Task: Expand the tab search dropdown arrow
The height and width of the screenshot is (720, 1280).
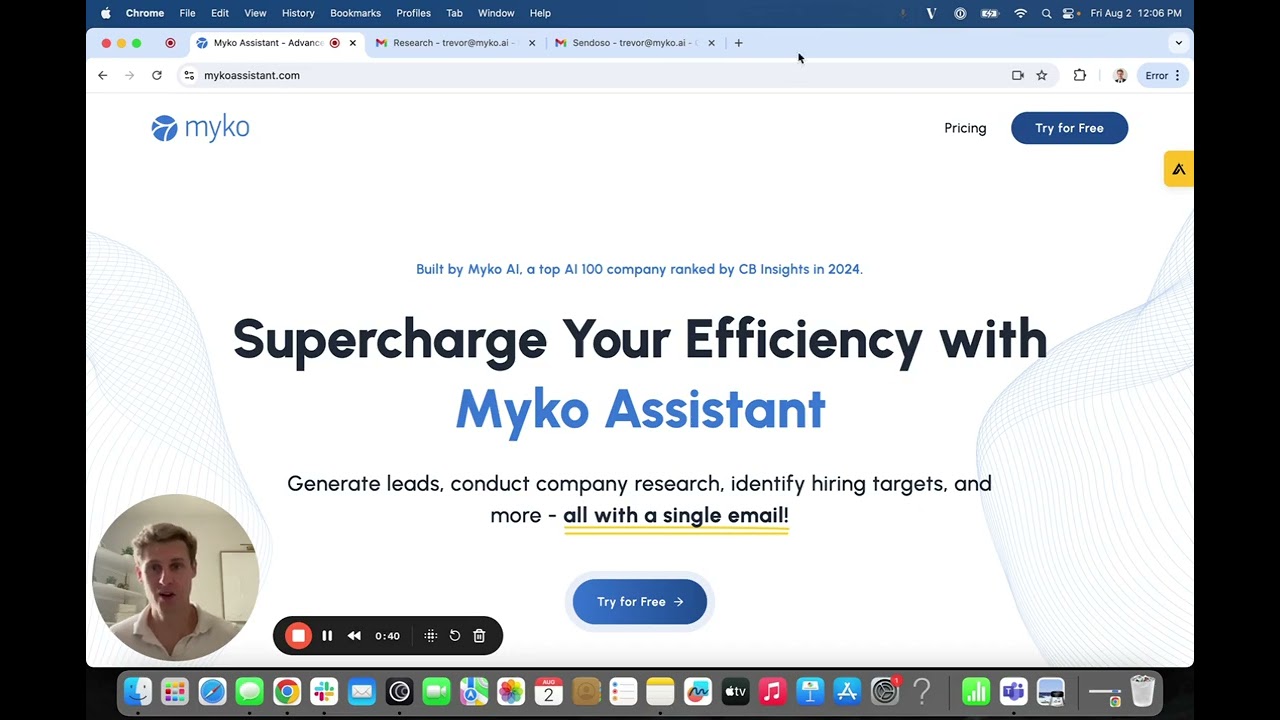Action: [1178, 43]
